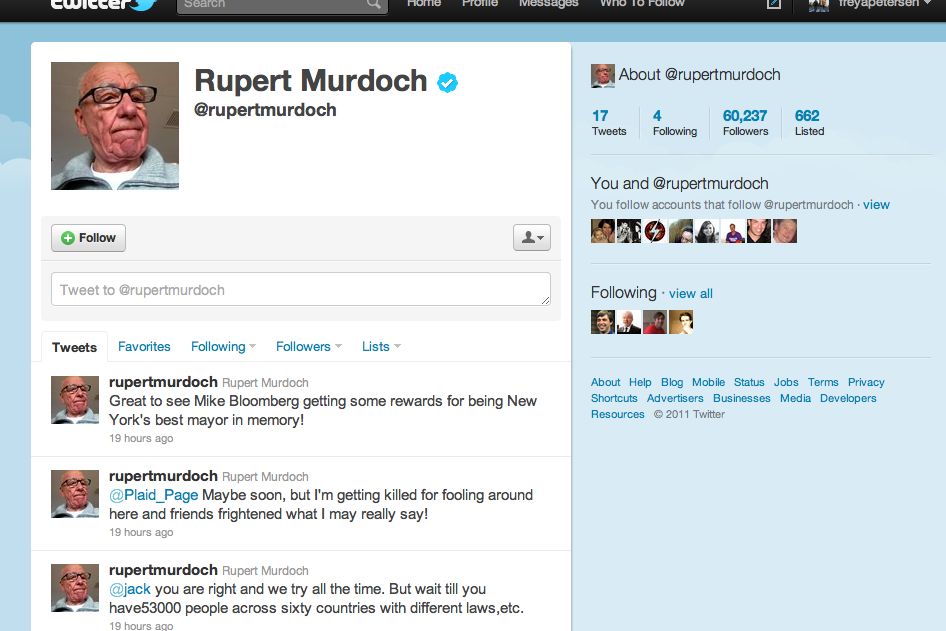Viewport: 946px width, 631px height.
Task: Open the Resources footer link
Action: (617, 414)
